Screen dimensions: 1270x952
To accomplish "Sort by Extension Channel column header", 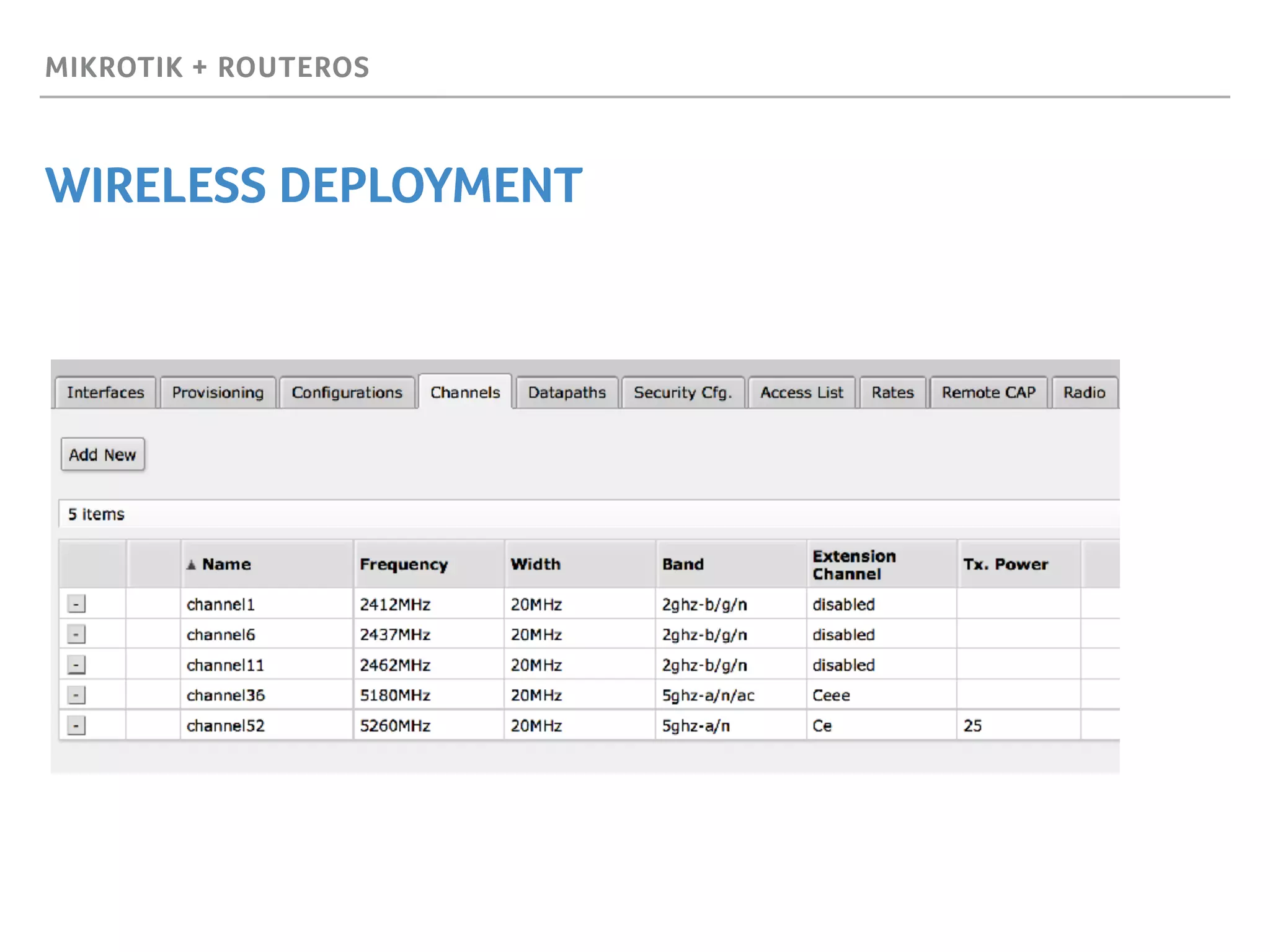I will [x=882, y=564].
